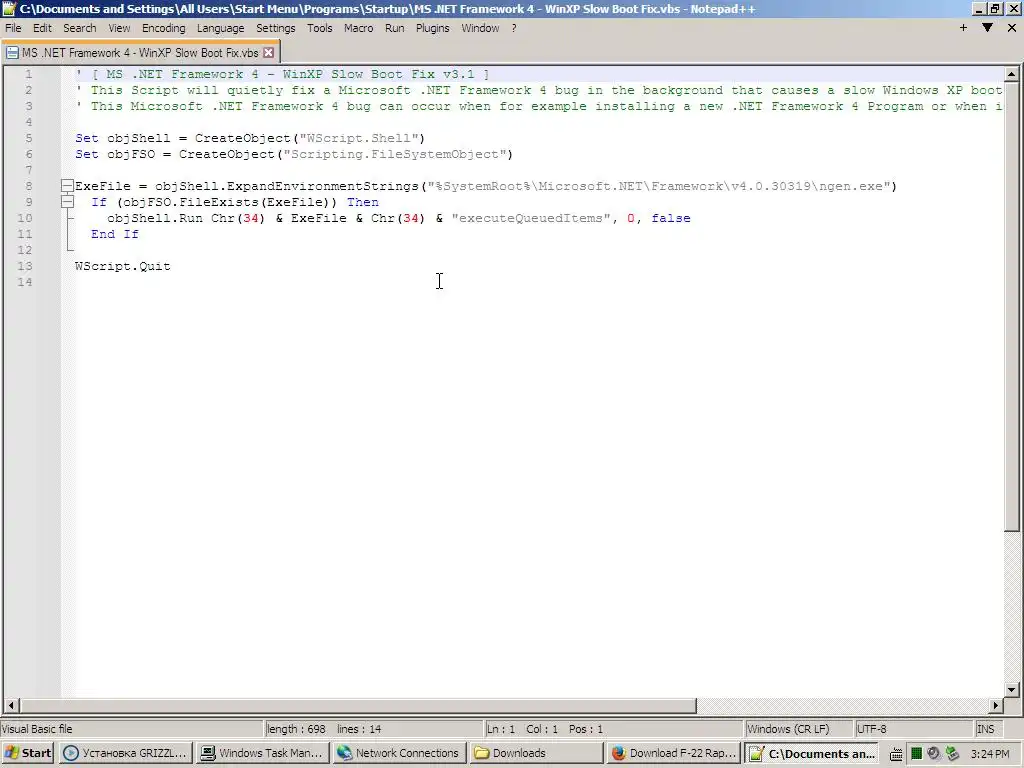Open the Run menu
The height and width of the screenshot is (768, 1024).
click(394, 28)
